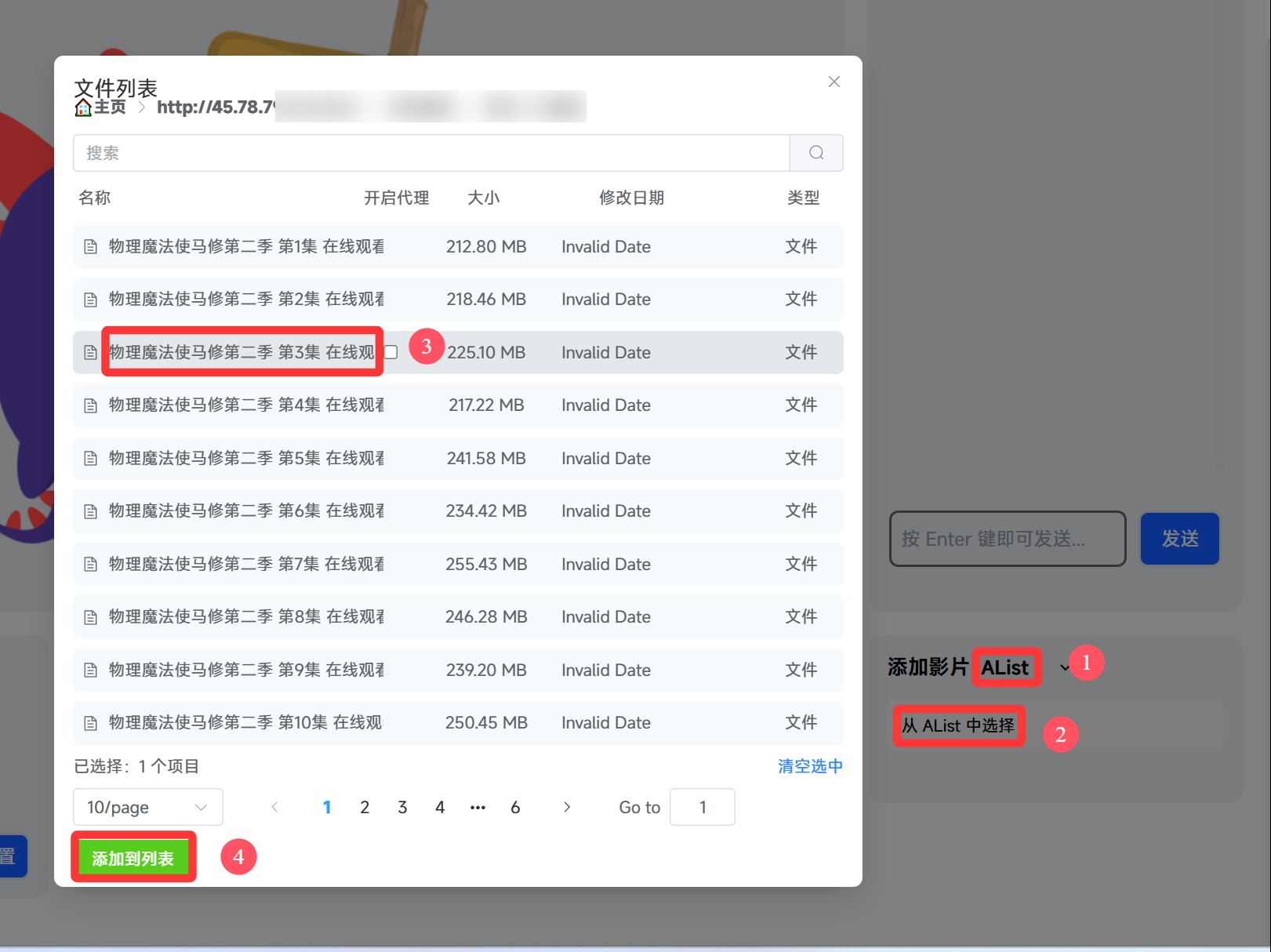Close the 文件列表 dialog

coord(834,82)
